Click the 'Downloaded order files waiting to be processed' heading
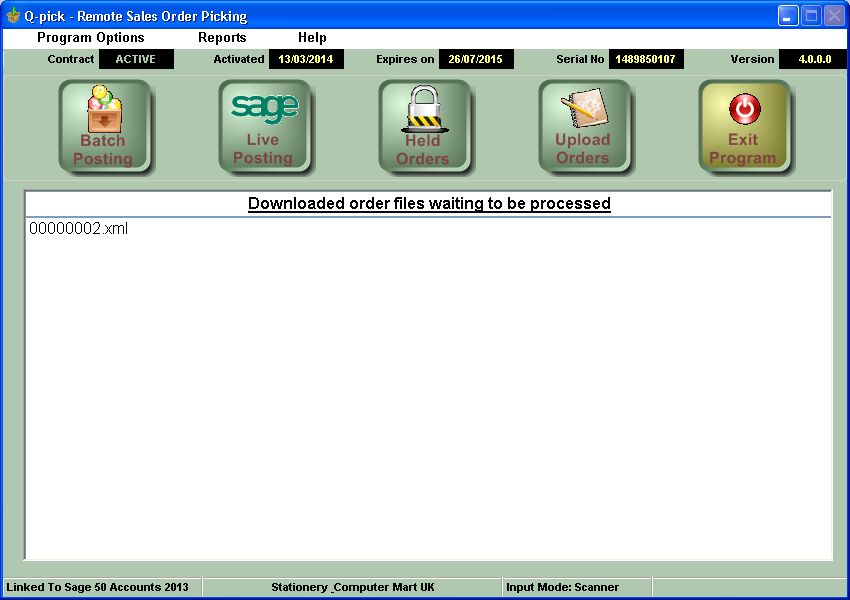850x600 pixels. pos(429,203)
